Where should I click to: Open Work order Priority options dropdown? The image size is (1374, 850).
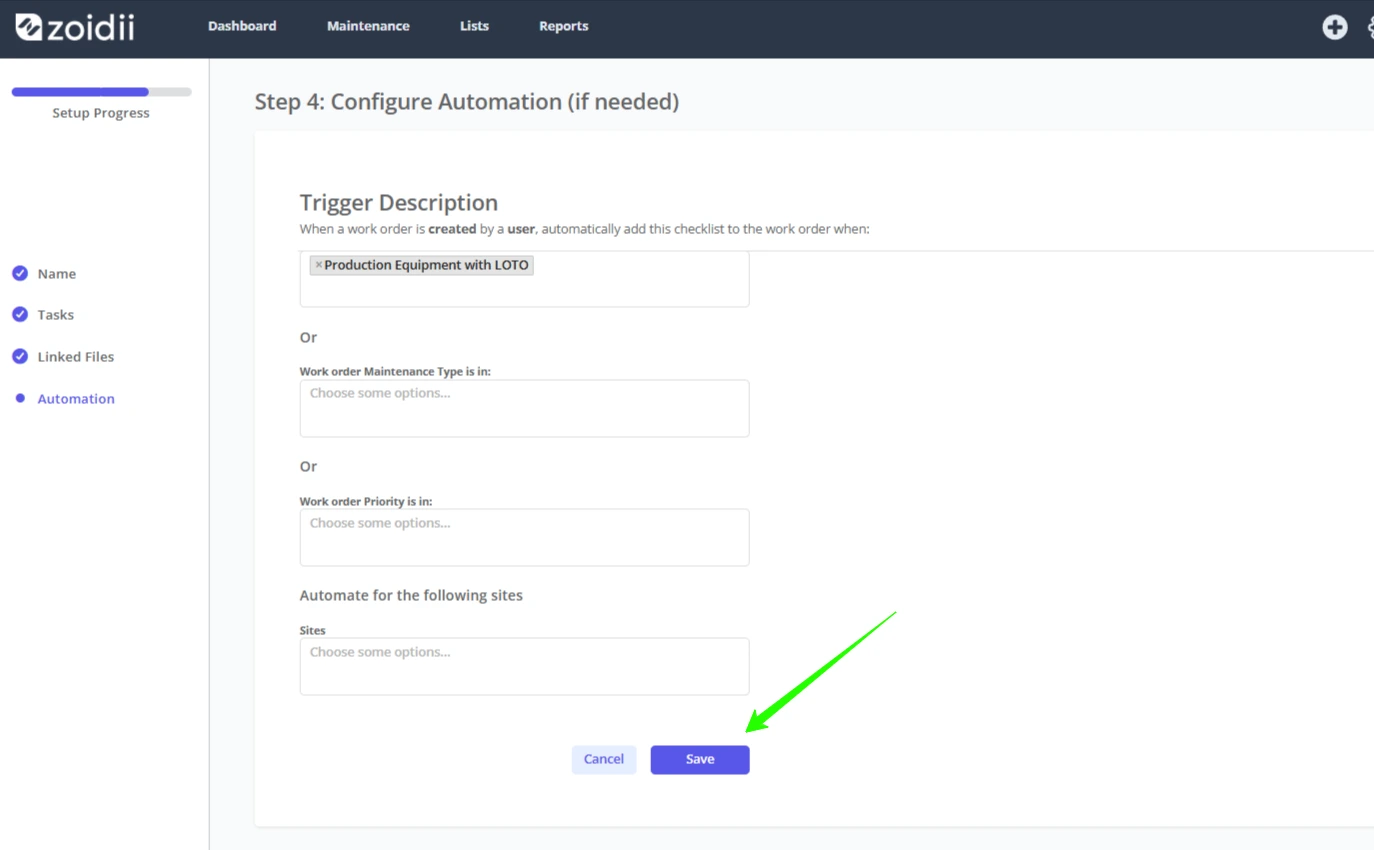tap(524, 537)
